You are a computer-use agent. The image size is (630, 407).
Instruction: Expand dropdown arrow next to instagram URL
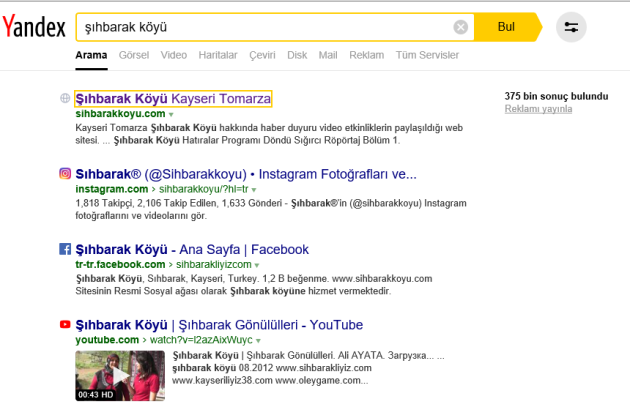(254, 190)
